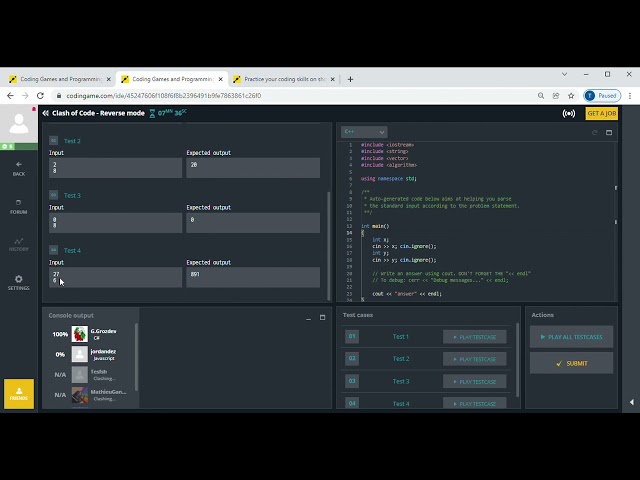640x480 pixels.
Task: Click the 03 badge in test cases
Action: point(352,381)
